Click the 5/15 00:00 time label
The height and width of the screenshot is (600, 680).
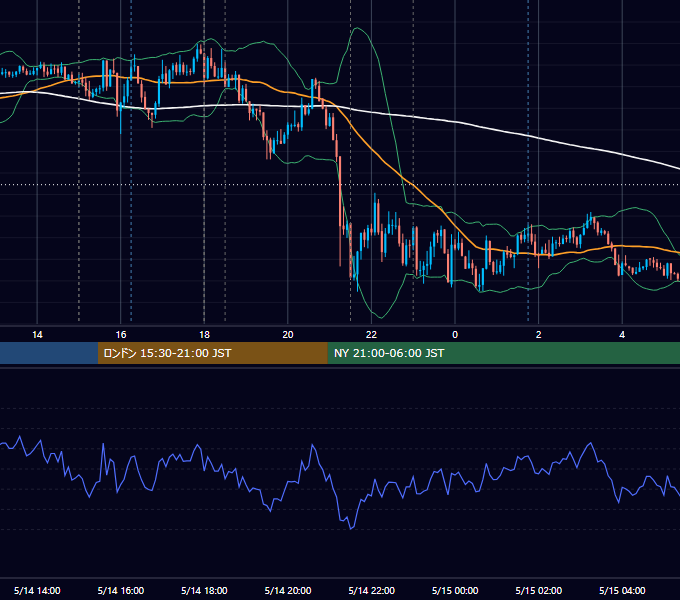pyautogui.click(x=455, y=590)
